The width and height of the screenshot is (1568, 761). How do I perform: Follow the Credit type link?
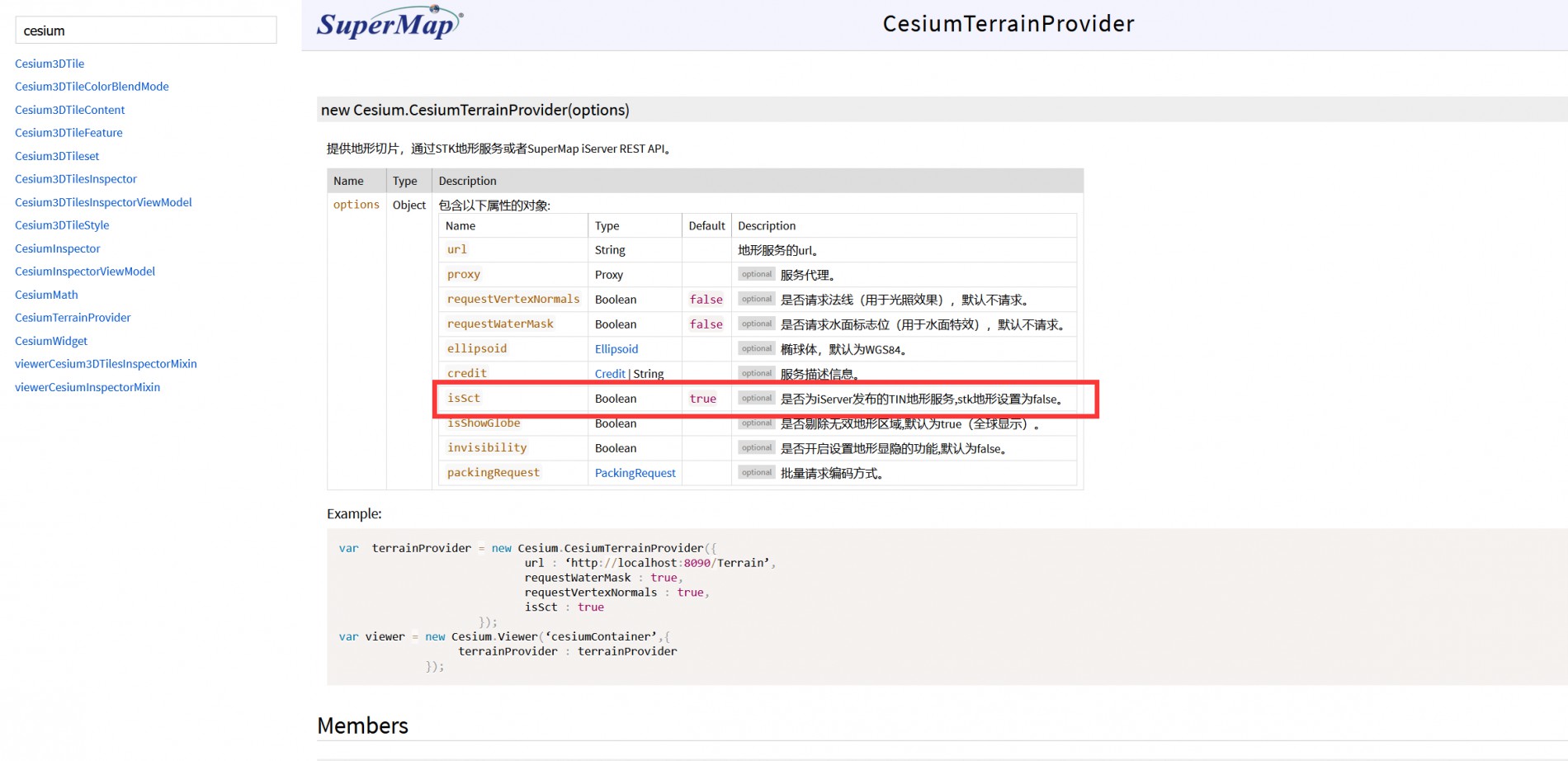610,374
